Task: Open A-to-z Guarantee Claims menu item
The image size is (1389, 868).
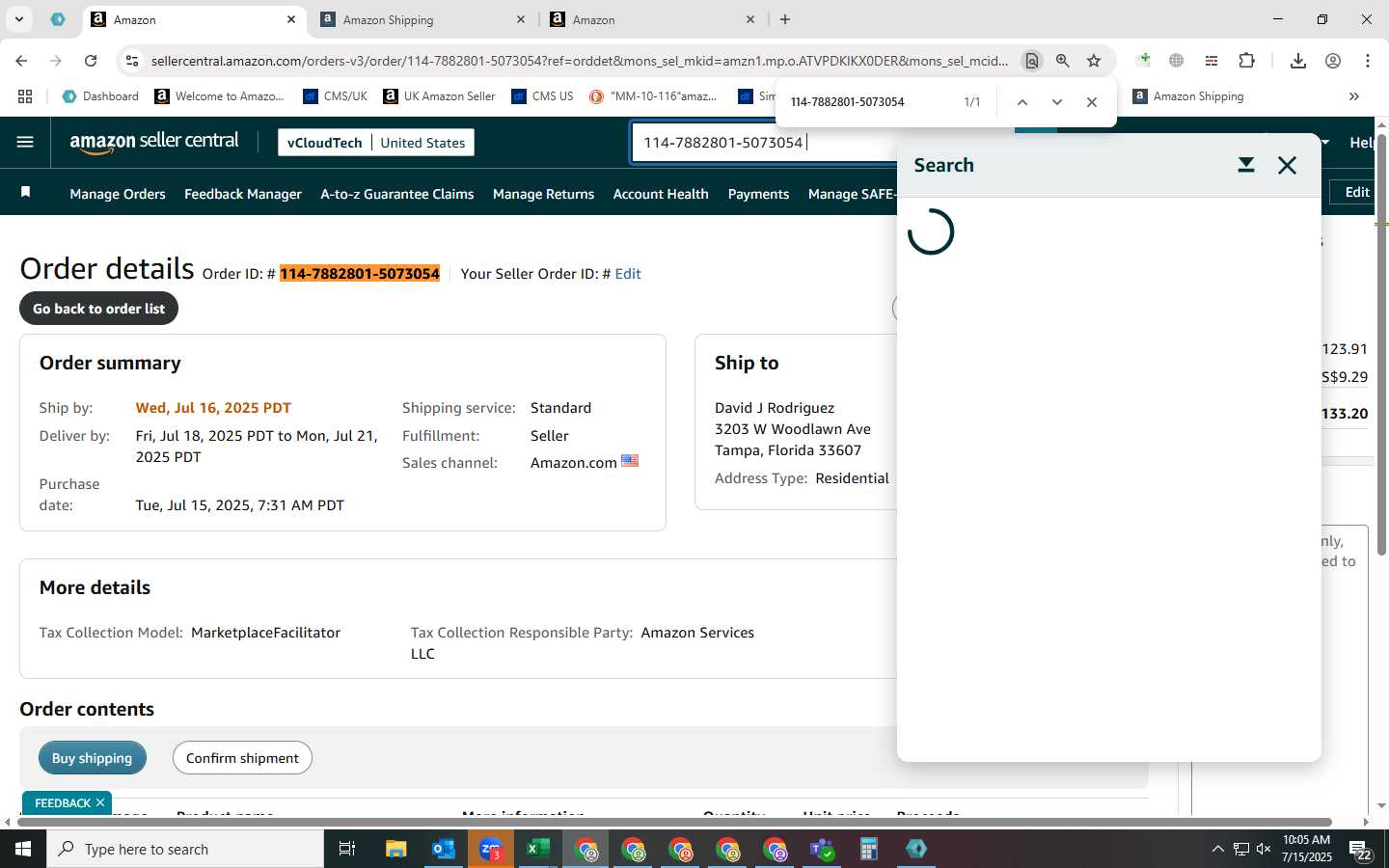Action: click(x=397, y=194)
